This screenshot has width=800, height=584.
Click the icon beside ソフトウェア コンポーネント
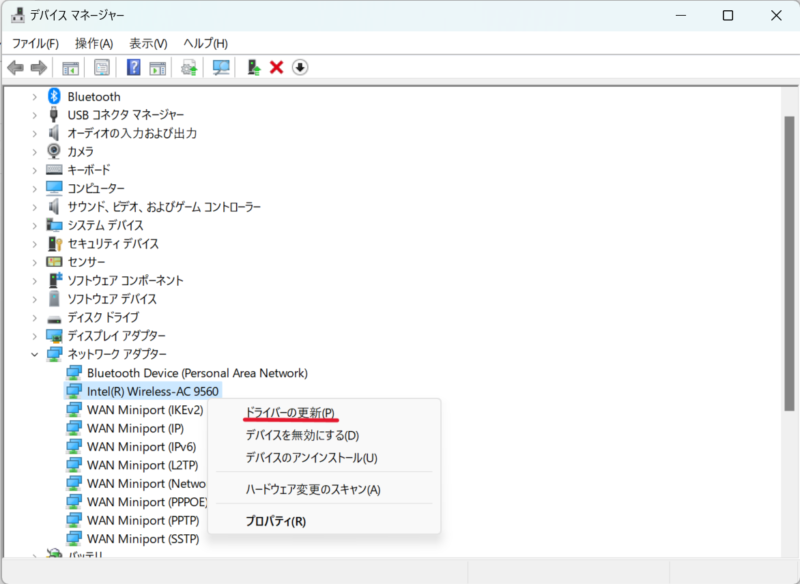(54, 280)
